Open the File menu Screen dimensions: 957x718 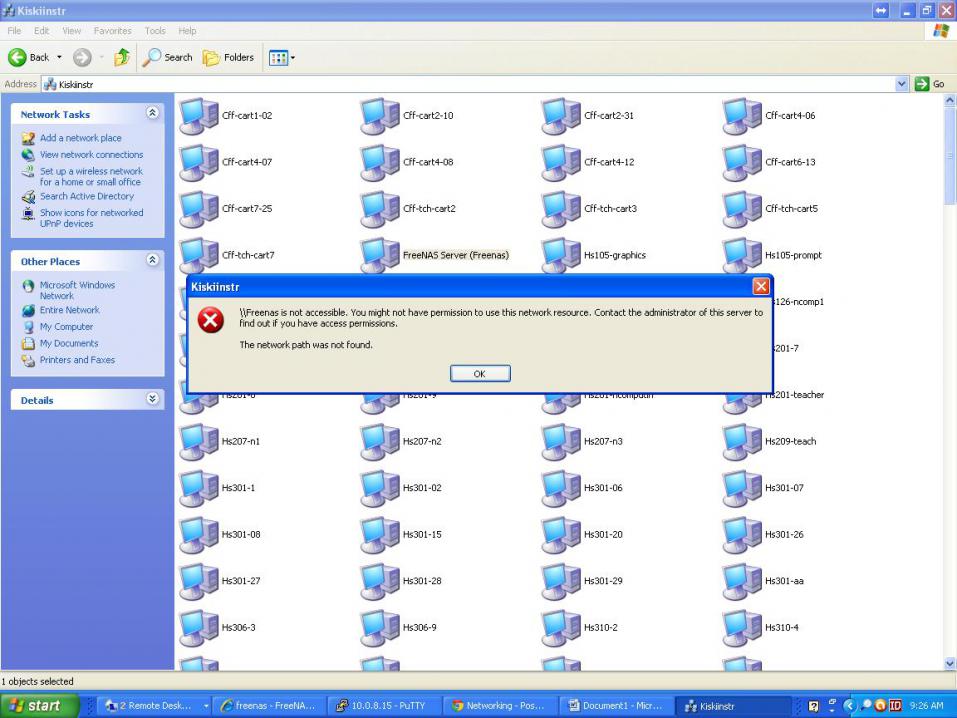tap(14, 31)
